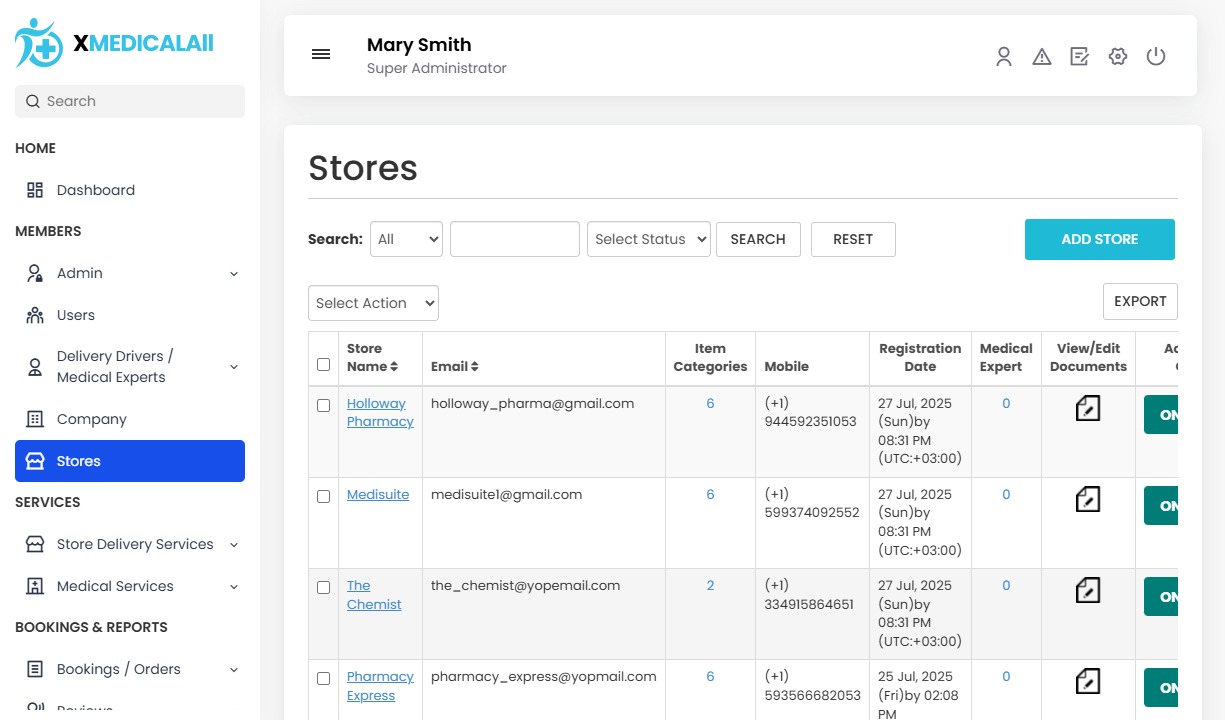Click the warning alert triangle icon
Image resolution: width=1225 pixels, height=720 pixels.
tap(1042, 57)
